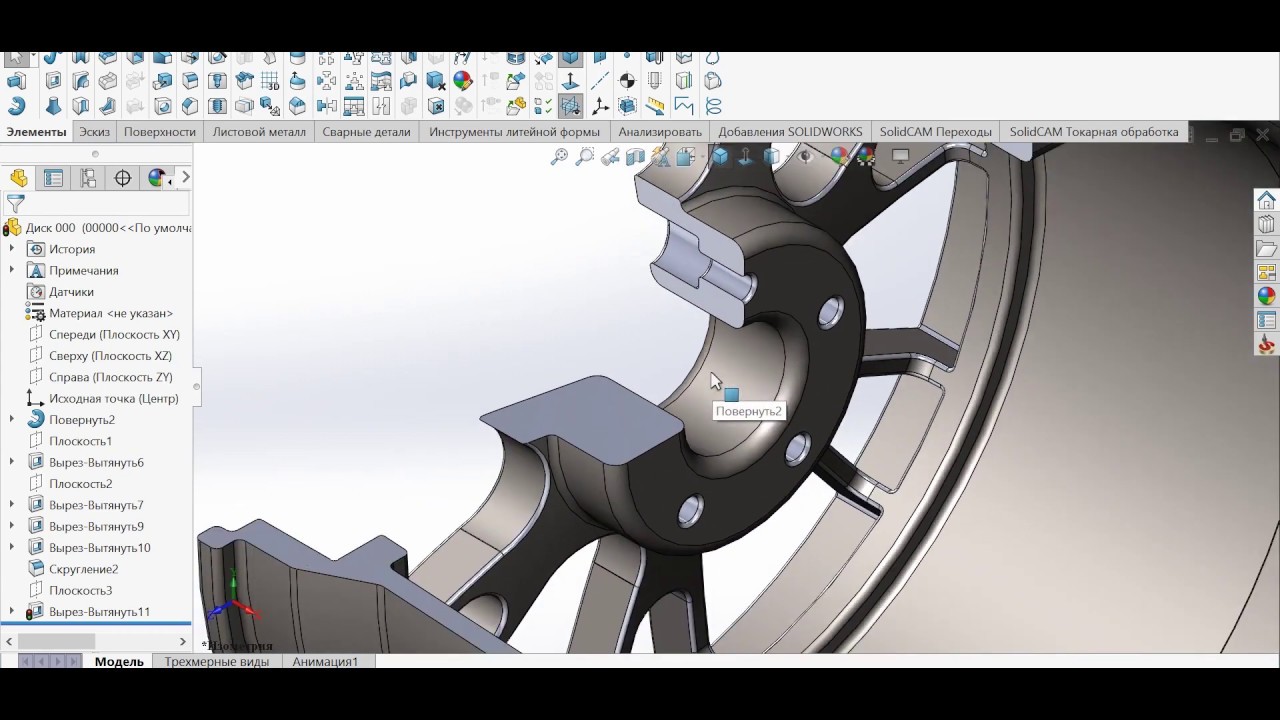Select Справа (Плоскость ZY) plane

110,377
